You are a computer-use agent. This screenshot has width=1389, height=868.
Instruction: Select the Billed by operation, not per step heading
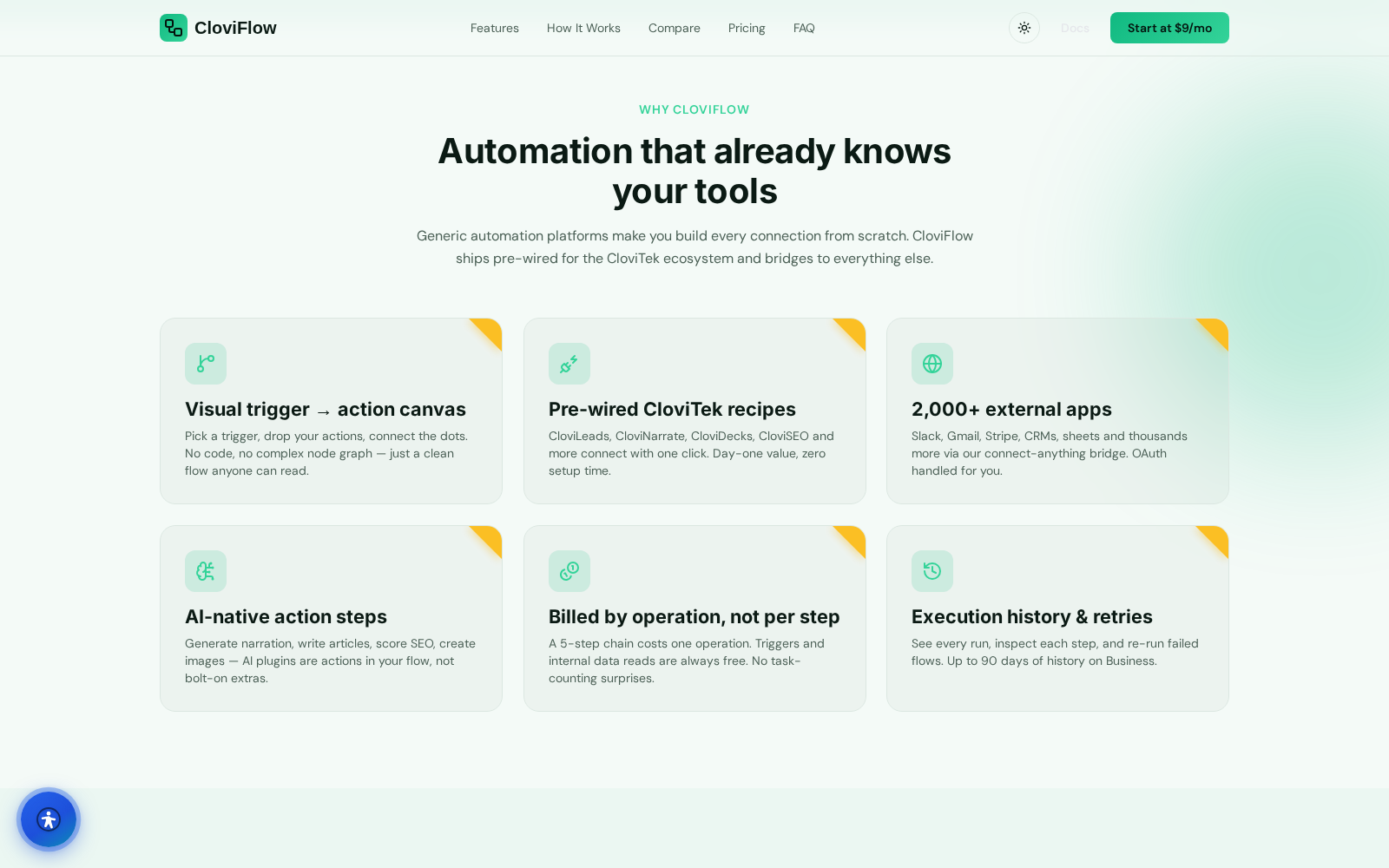tap(694, 616)
